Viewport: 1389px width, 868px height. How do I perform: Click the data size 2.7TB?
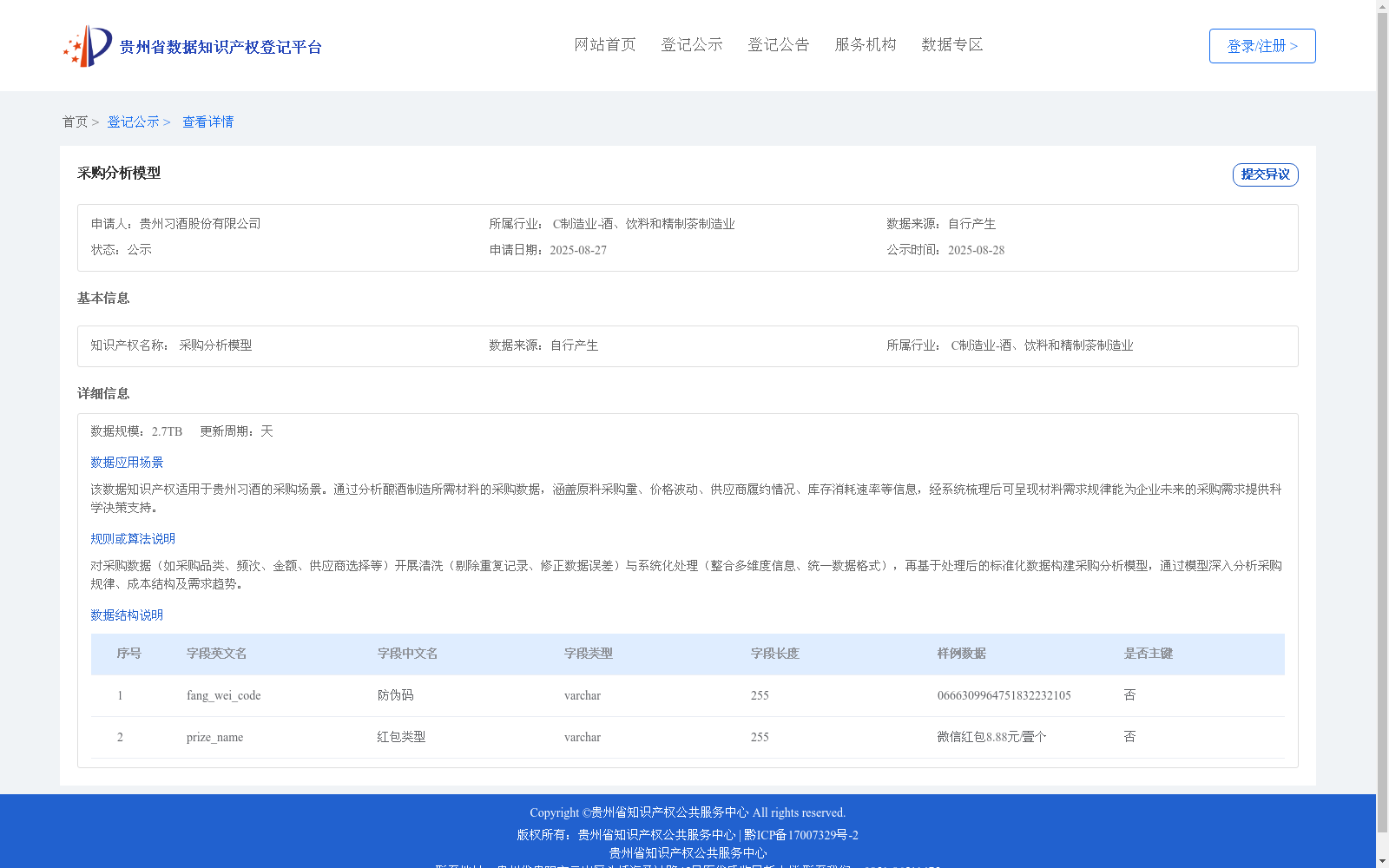click(x=167, y=432)
